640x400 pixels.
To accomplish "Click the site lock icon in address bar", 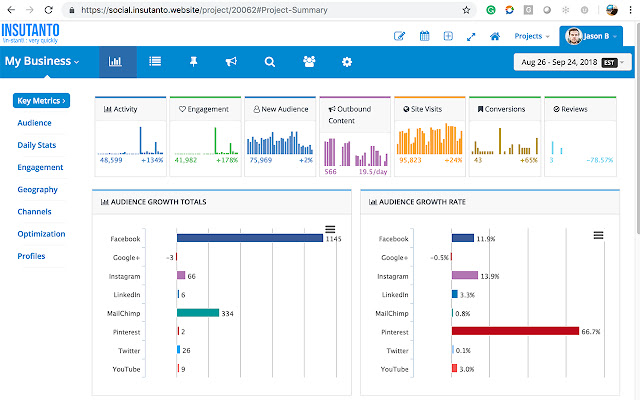I will (x=72, y=10).
